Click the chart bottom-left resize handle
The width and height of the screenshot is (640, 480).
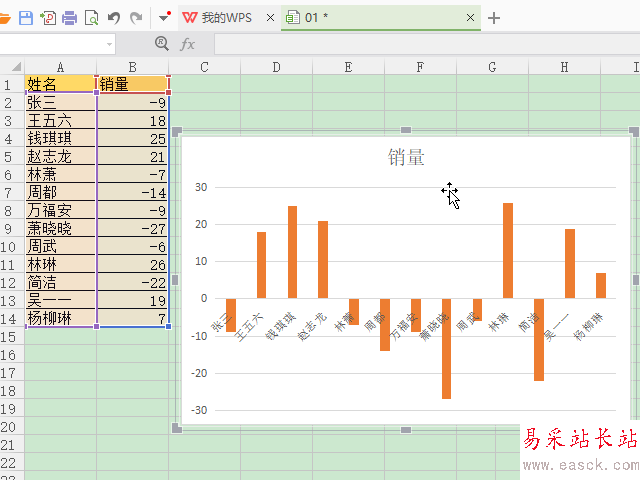pyautogui.click(x=177, y=428)
